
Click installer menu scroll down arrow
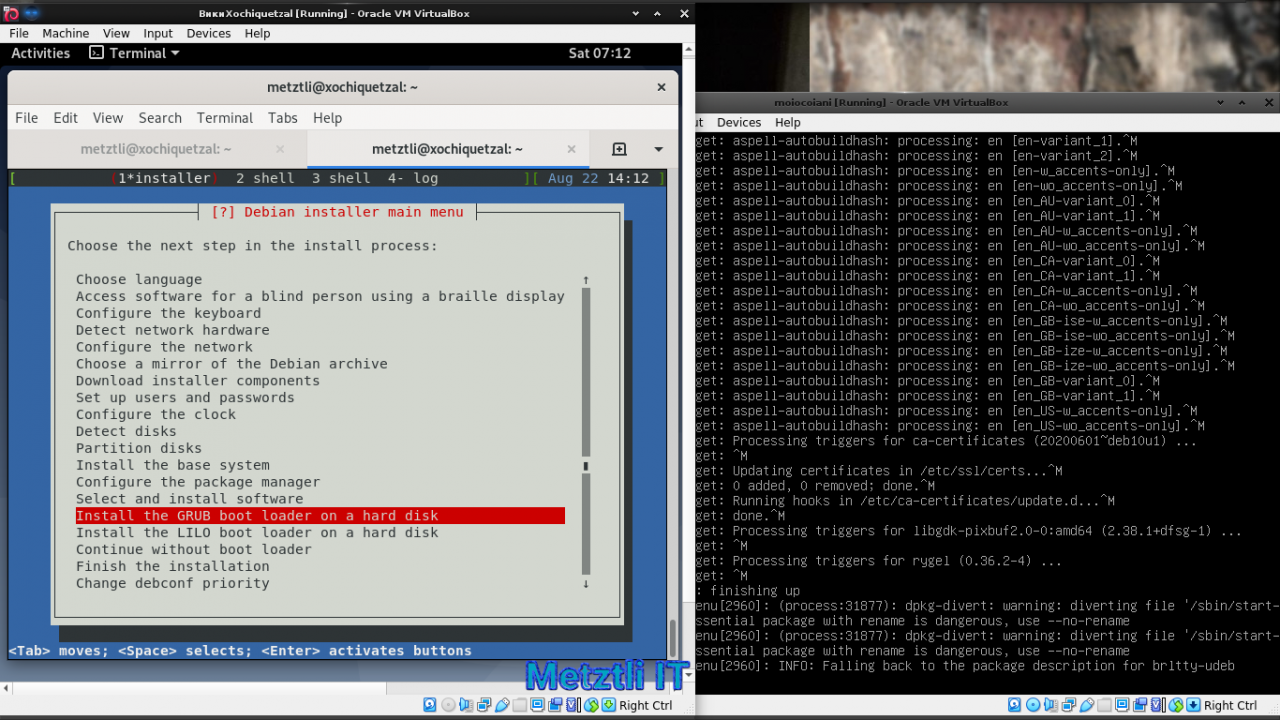586,584
